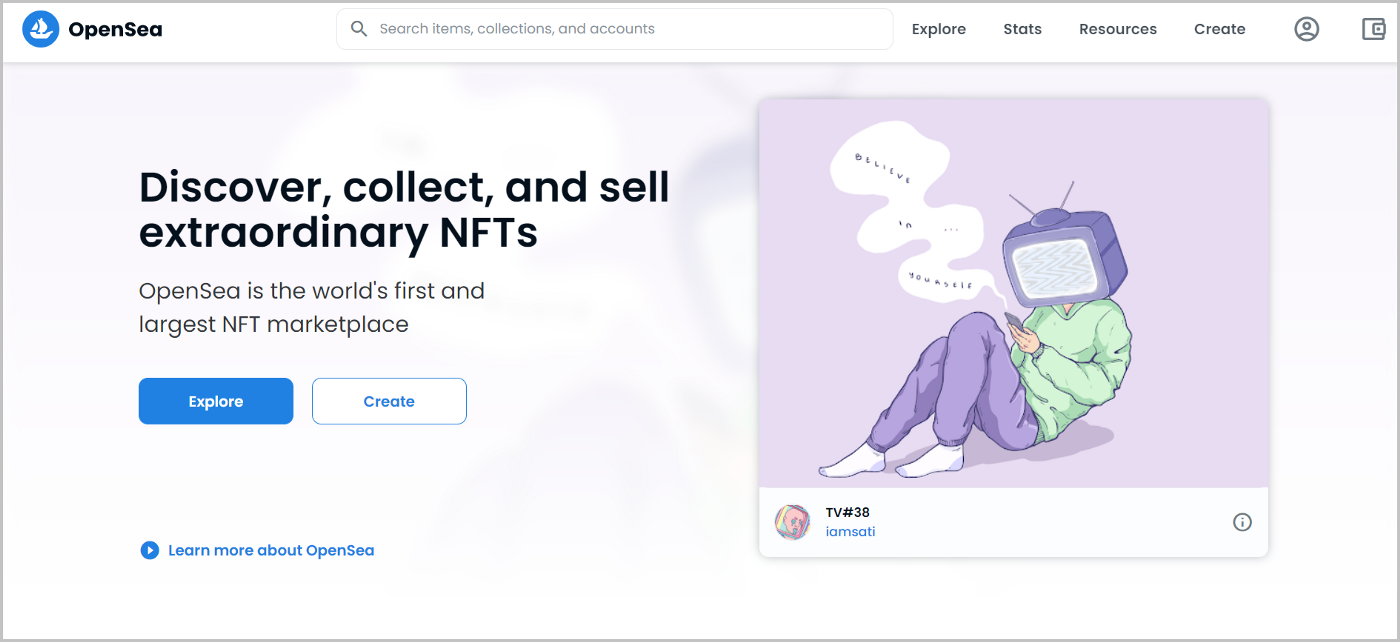Open the account profile icon

click(x=1306, y=29)
